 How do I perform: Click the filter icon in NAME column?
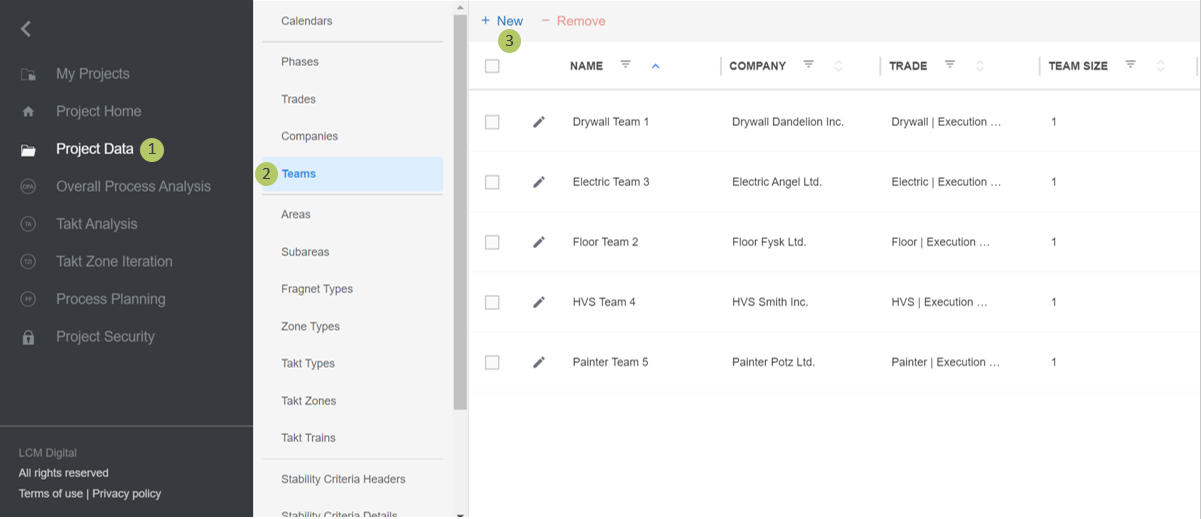626,65
